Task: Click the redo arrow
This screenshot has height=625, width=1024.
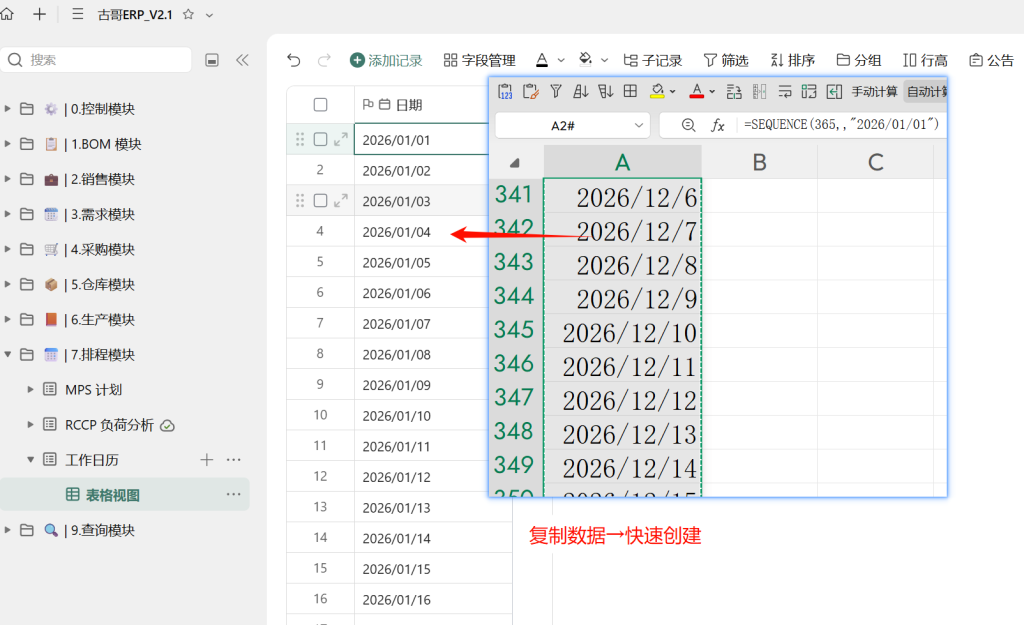Action: click(324, 61)
